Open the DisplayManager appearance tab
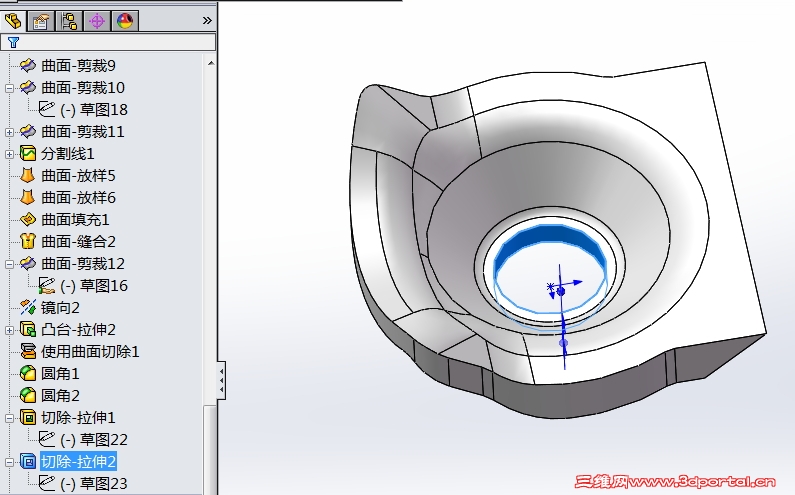Viewport: 795px width, 495px height. [125, 21]
